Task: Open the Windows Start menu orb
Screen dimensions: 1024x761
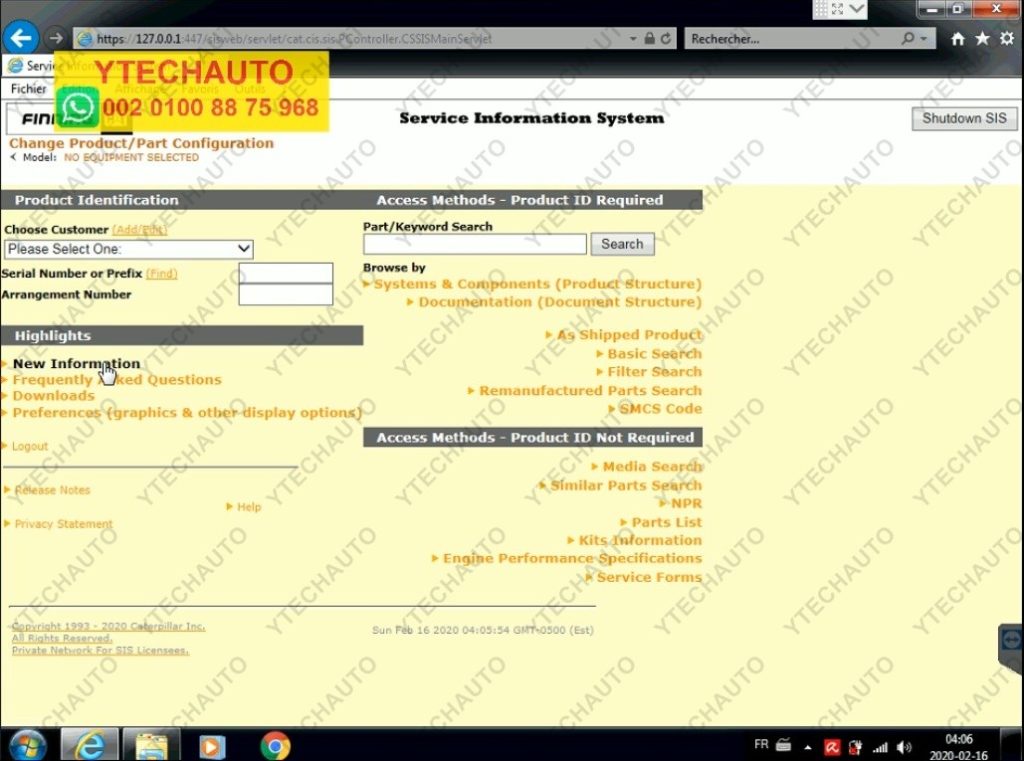Action: [26, 745]
